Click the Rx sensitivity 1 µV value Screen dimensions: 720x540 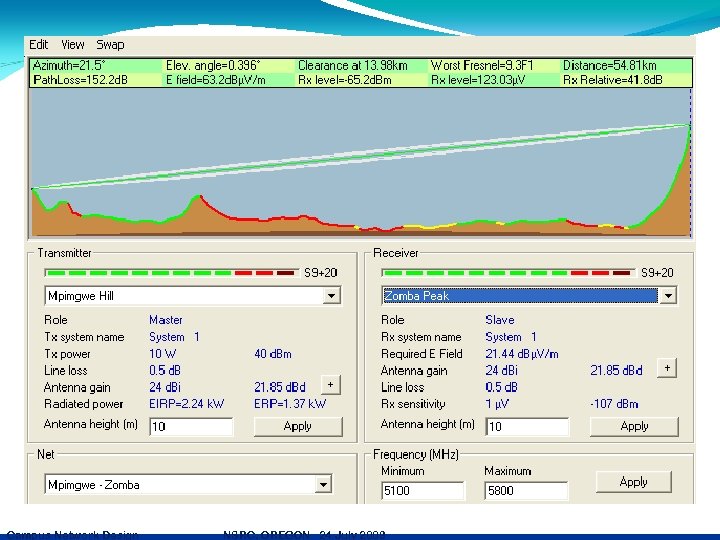(497, 404)
